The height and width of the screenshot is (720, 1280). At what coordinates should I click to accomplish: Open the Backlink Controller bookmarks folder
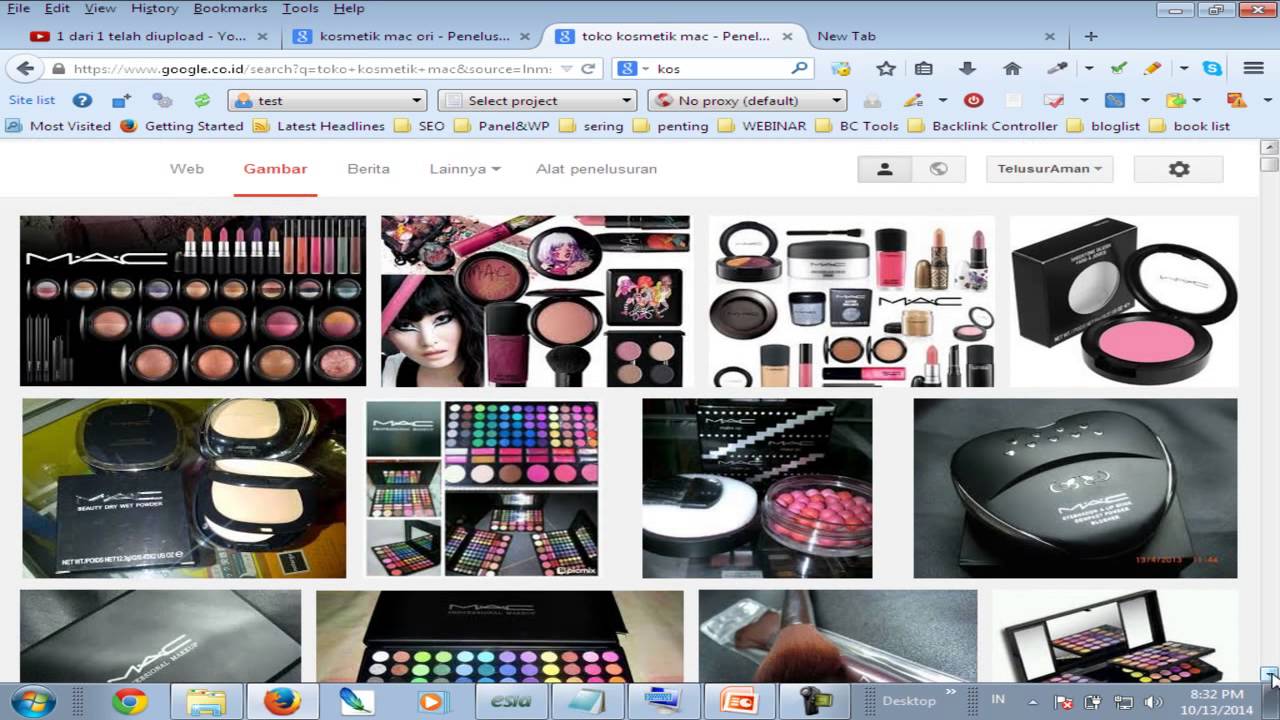click(983, 126)
